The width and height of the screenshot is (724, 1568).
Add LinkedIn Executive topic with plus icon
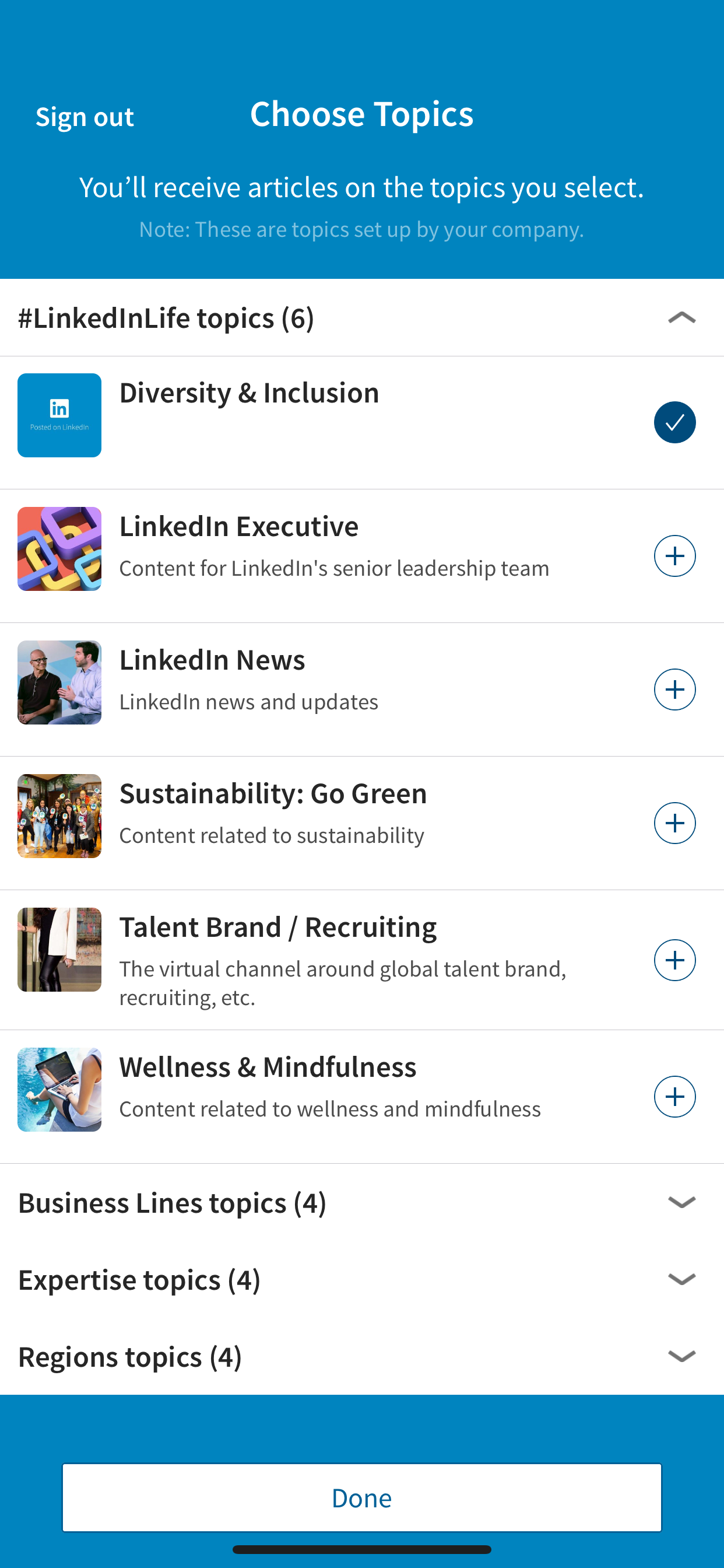tap(674, 556)
